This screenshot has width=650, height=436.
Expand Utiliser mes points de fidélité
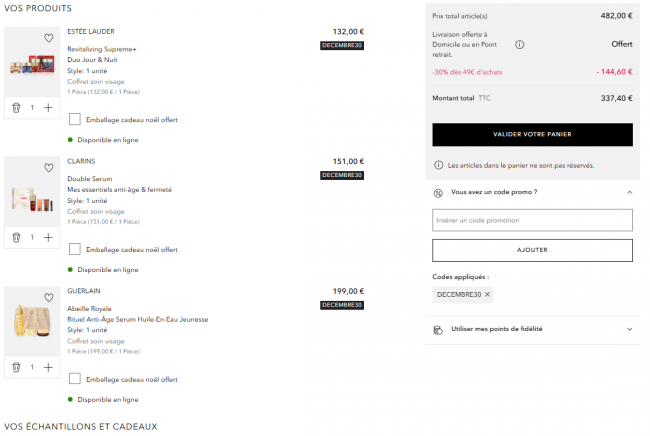pos(629,329)
